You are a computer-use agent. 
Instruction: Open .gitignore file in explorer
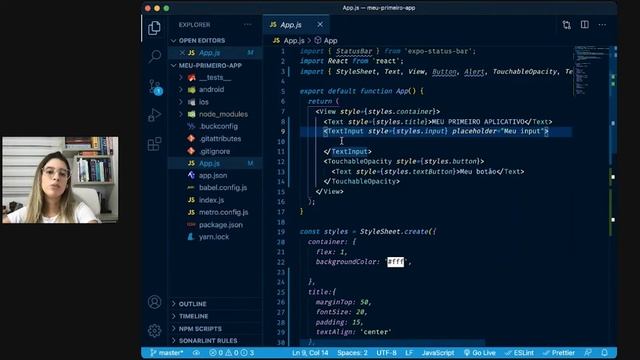point(215,151)
